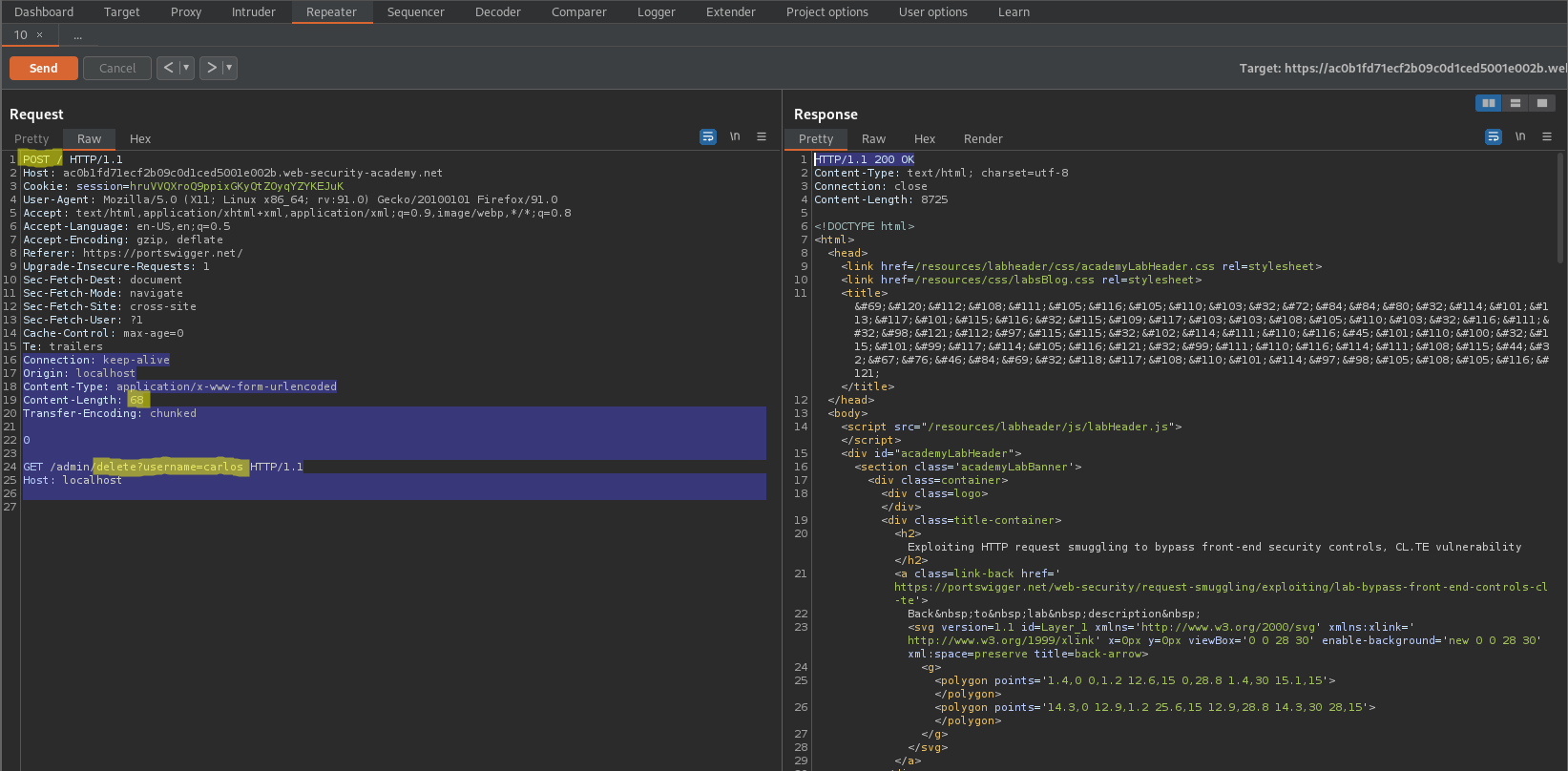Open Project options tab
The height and width of the screenshot is (771, 1568).
coord(826,11)
